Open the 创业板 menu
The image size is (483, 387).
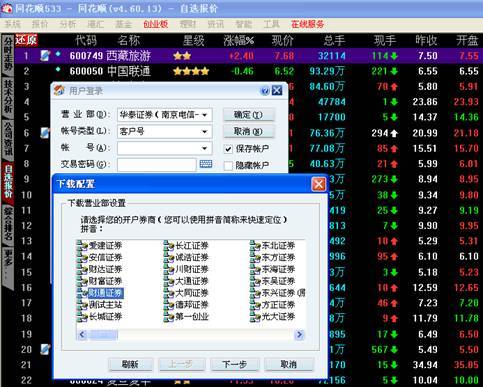(x=155, y=24)
